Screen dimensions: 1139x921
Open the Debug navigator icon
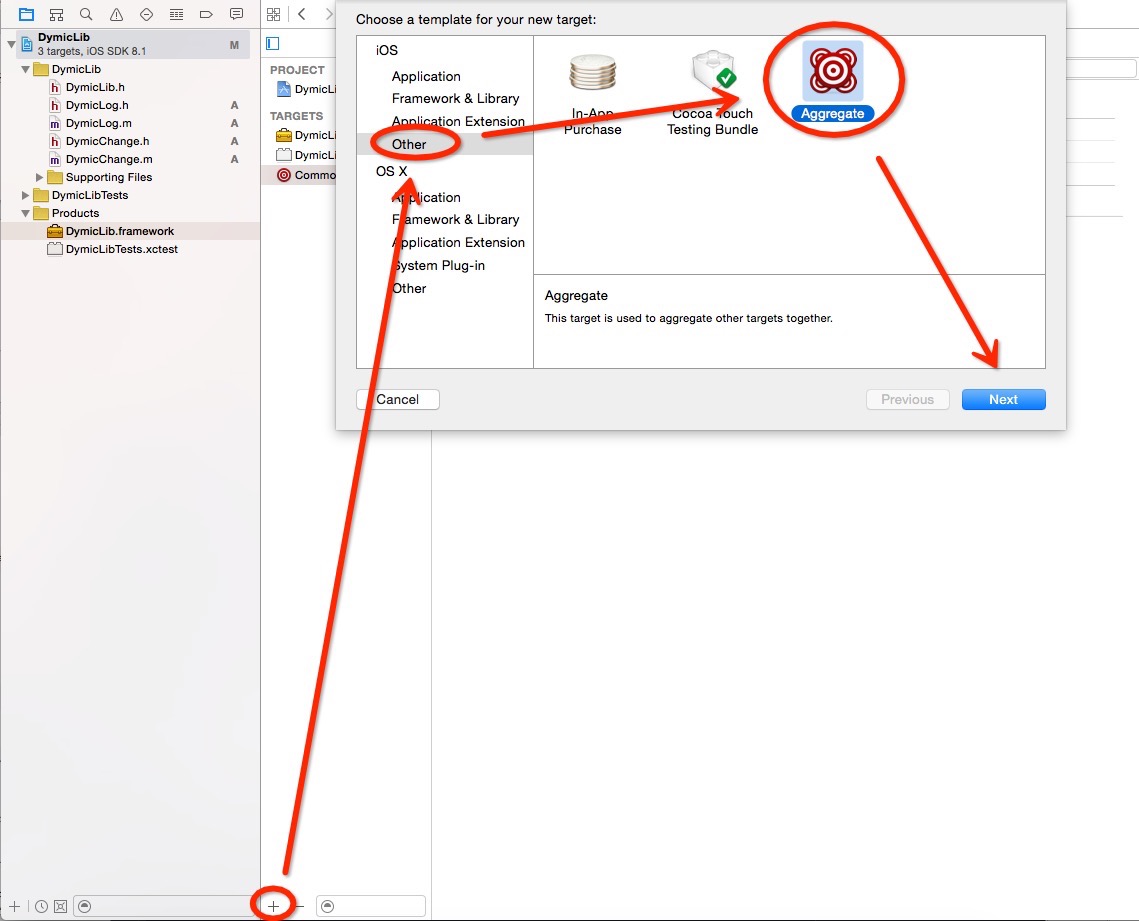point(177,14)
